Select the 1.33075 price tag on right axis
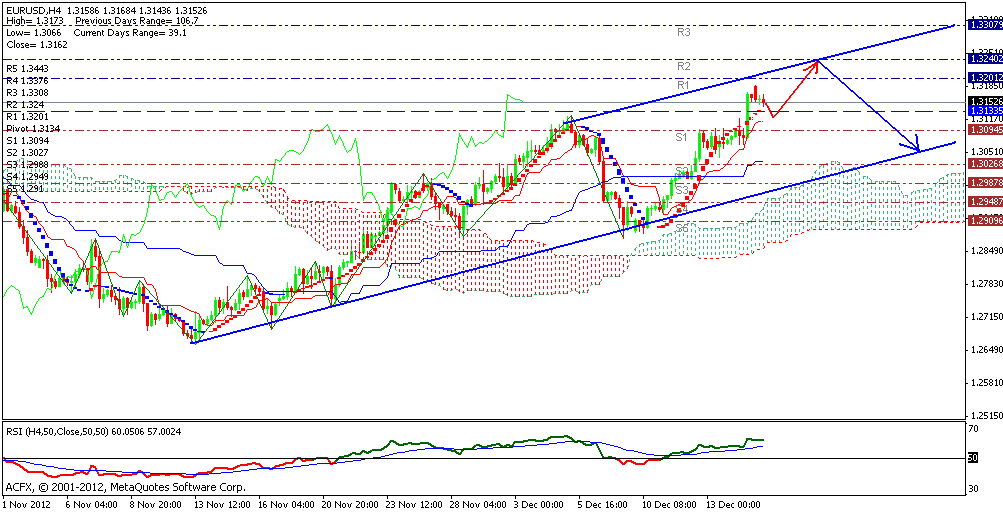The height and width of the screenshot is (512, 1003). tap(984, 25)
